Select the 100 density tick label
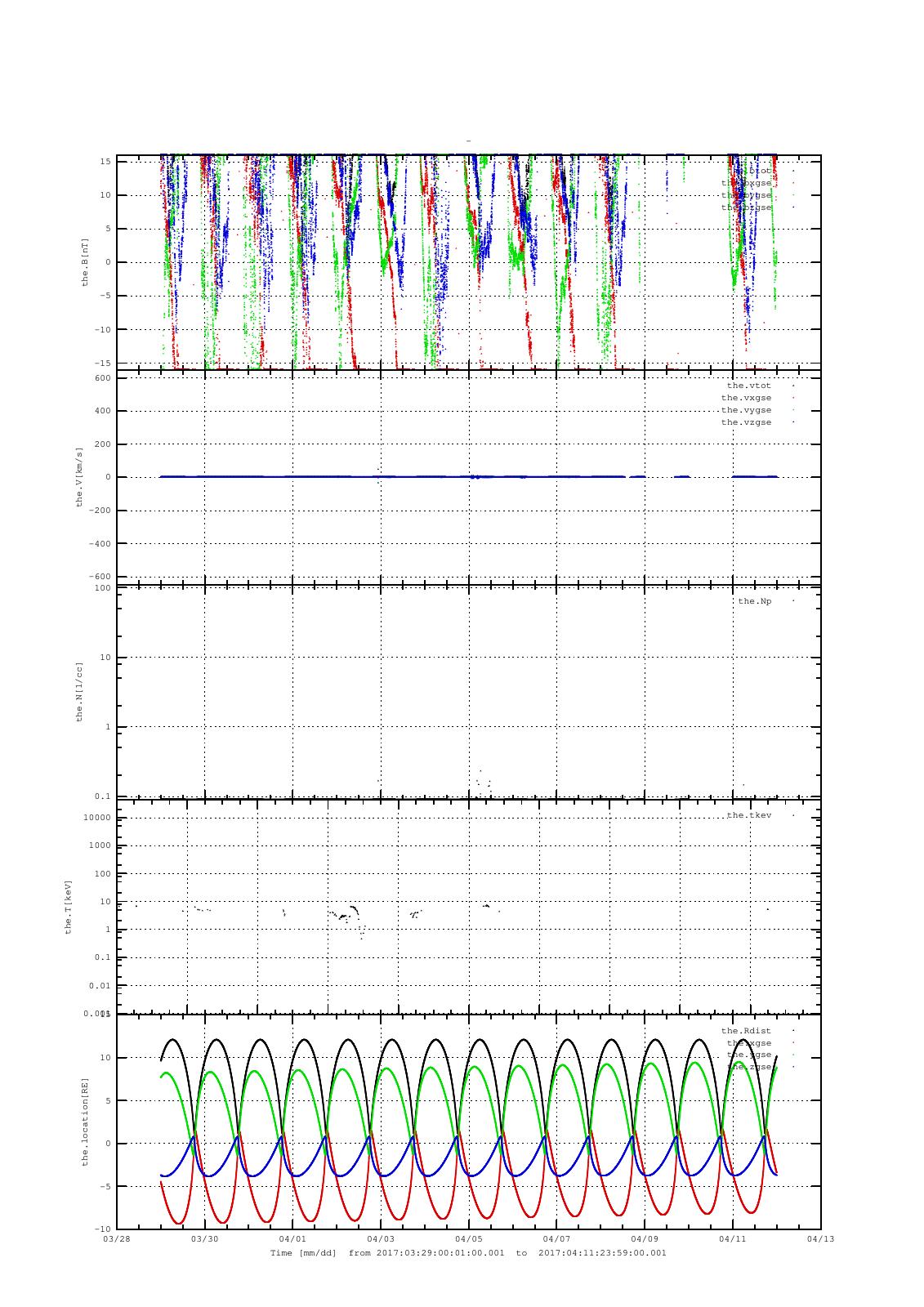This screenshot has width=924, height=1307. [x=102, y=588]
